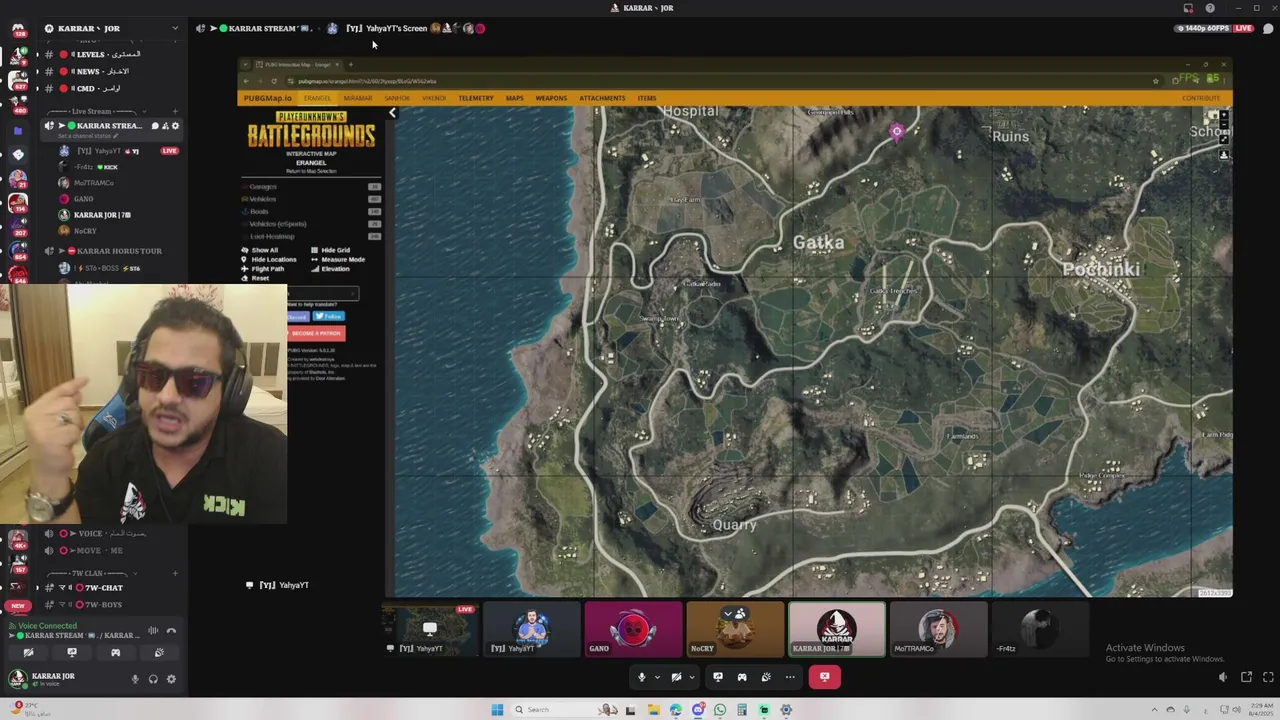Add a channel in 7W CLAN category
The image size is (1280, 720).
(175, 574)
